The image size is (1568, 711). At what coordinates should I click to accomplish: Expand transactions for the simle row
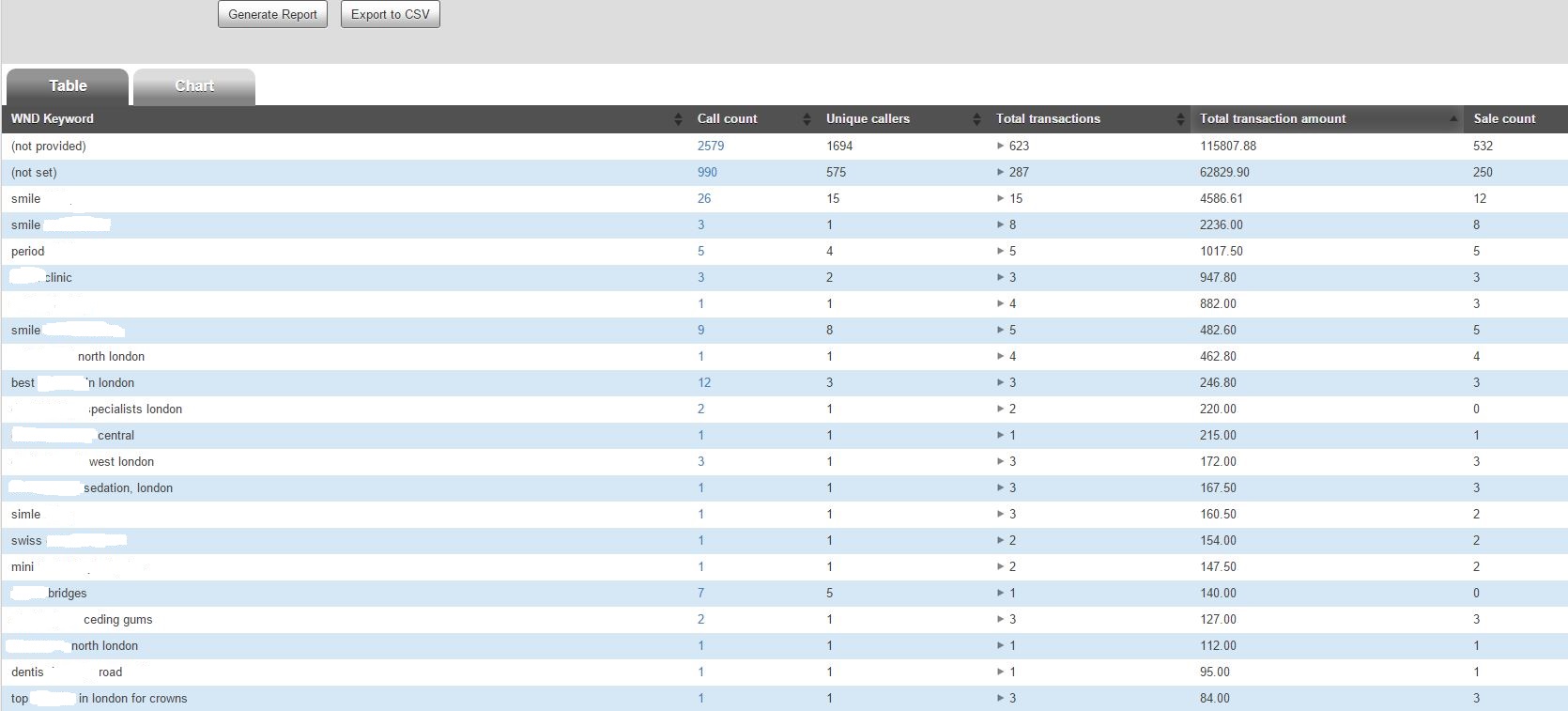point(1001,514)
